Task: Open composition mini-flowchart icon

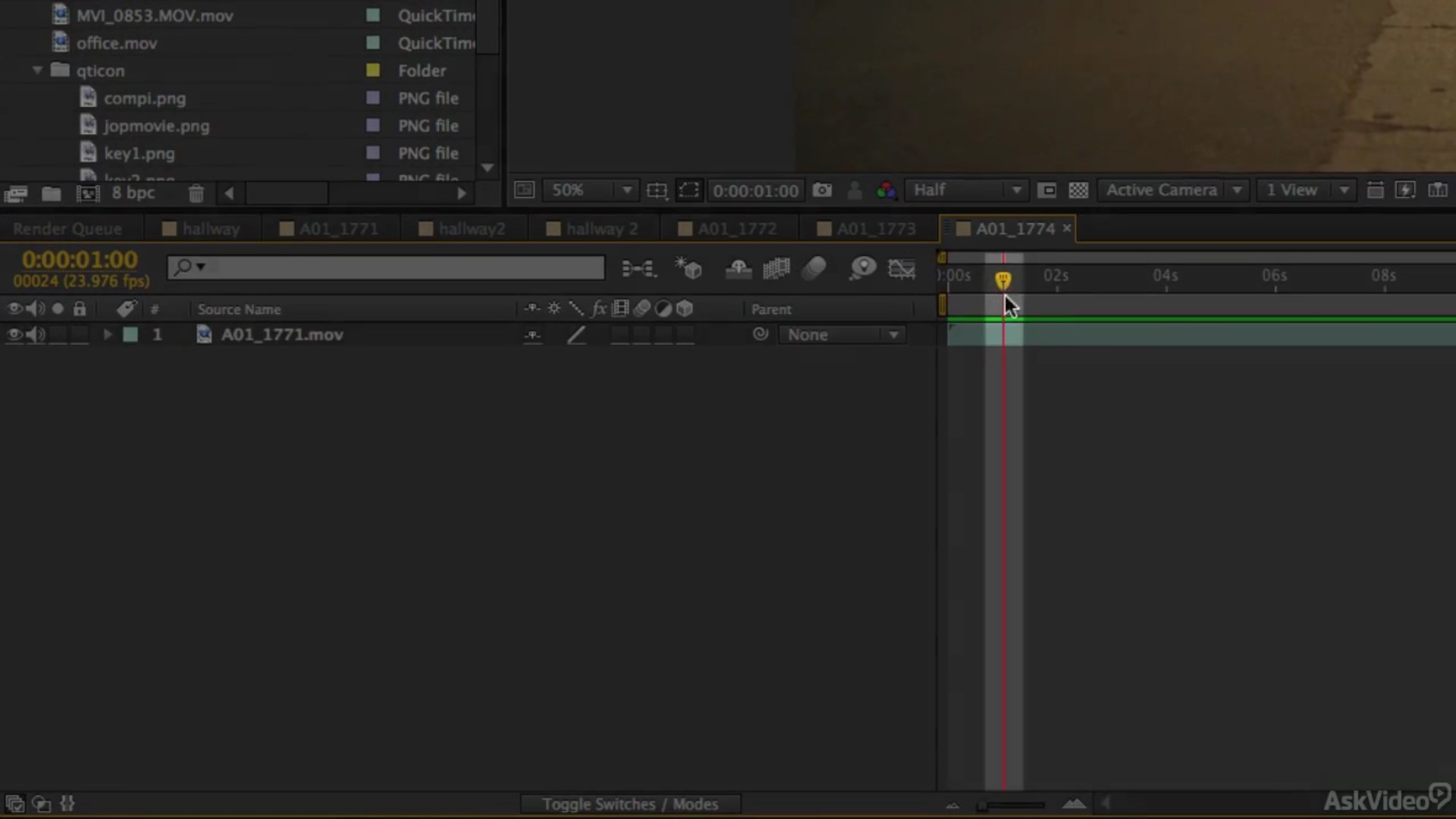Action: (639, 268)
